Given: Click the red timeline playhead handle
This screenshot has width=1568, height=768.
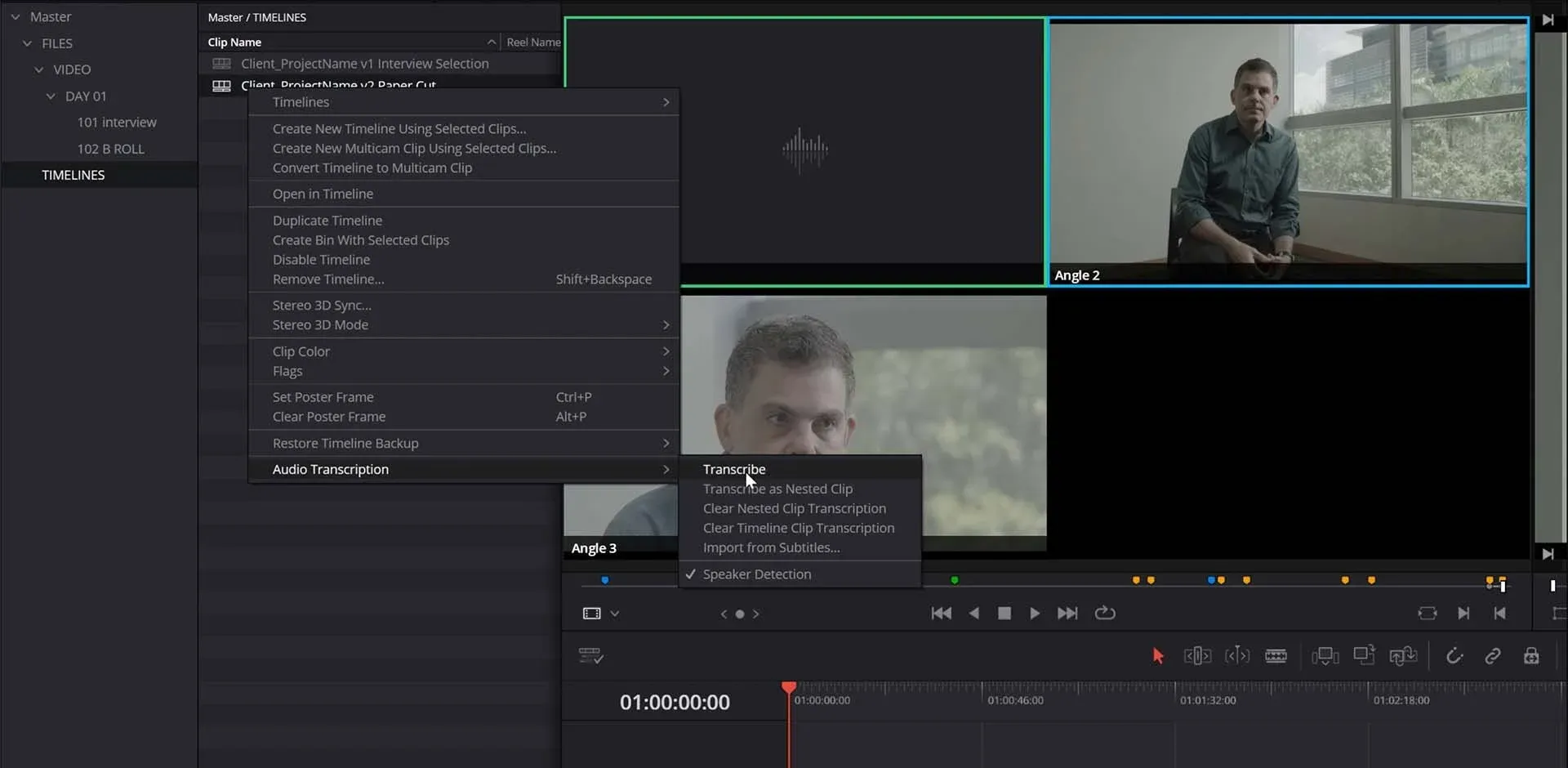Looking at the screenshot, I should pyautogui.click(x=788, y=688).
